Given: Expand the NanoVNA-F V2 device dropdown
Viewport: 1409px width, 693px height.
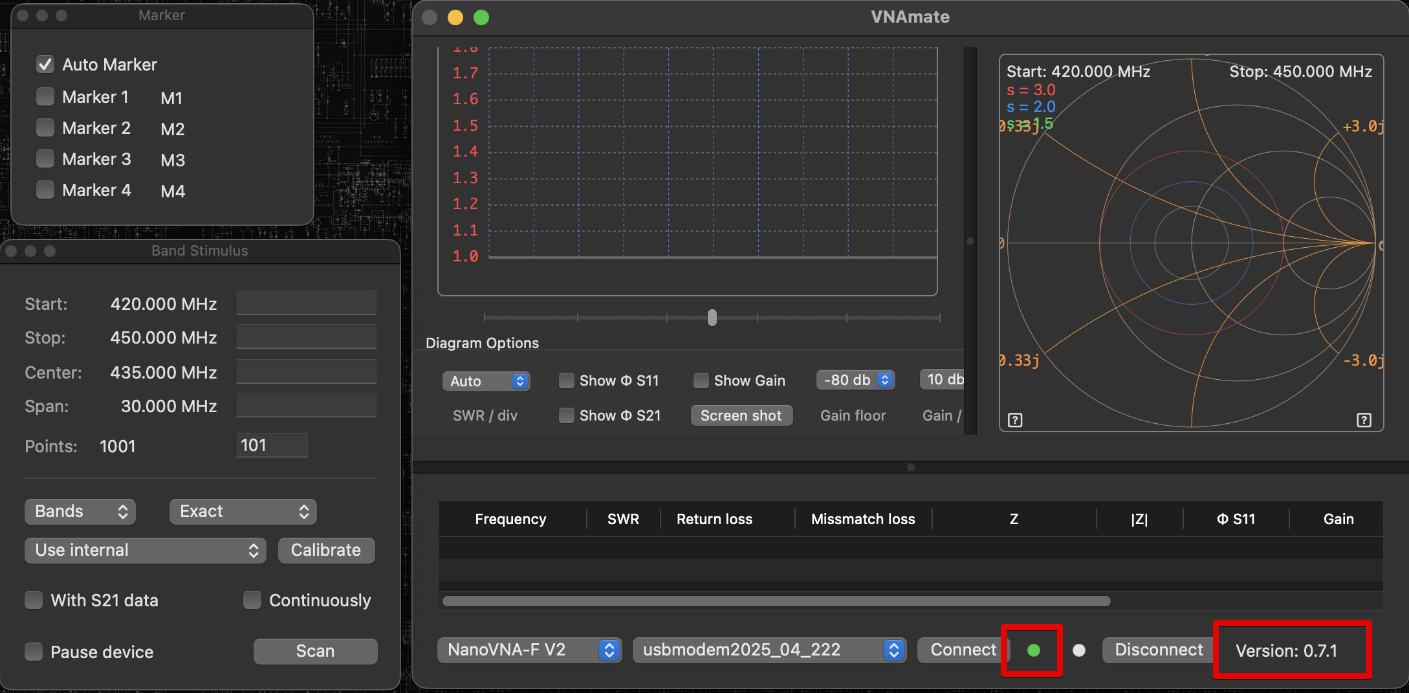Looking at the screenshot, I should (x=529, y=650).
